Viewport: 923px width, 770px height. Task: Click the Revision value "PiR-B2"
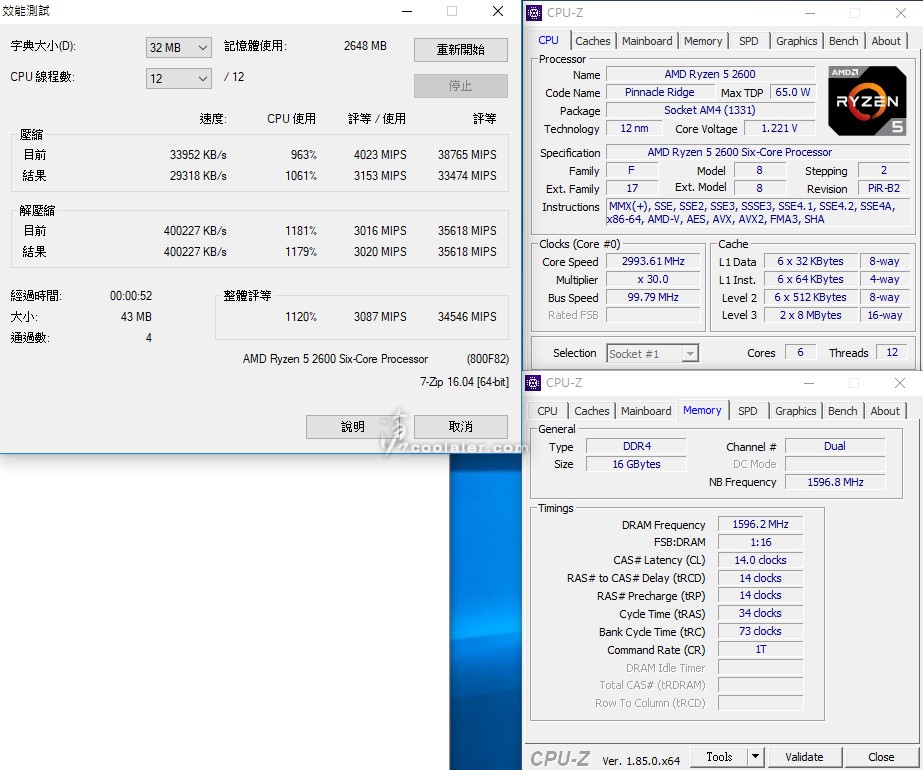pyautogui.click(x=884, y=188)
